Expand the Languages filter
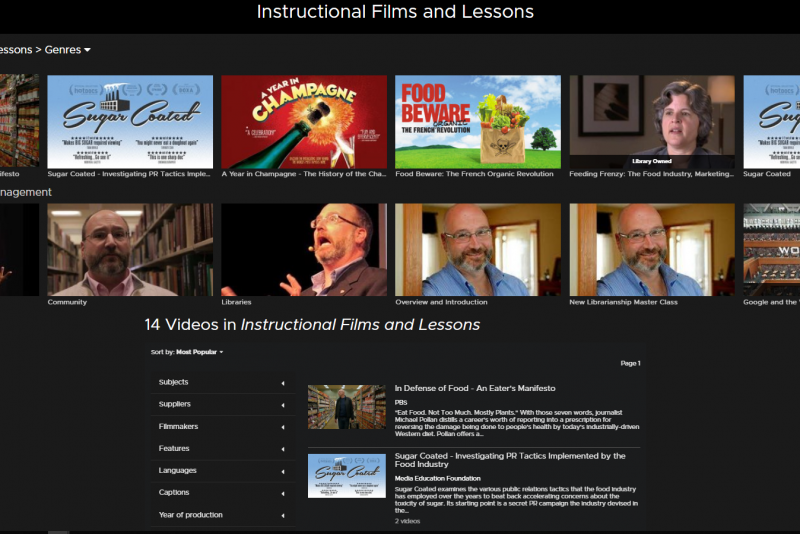Screen dimensions: 800x534 point(222,470)
